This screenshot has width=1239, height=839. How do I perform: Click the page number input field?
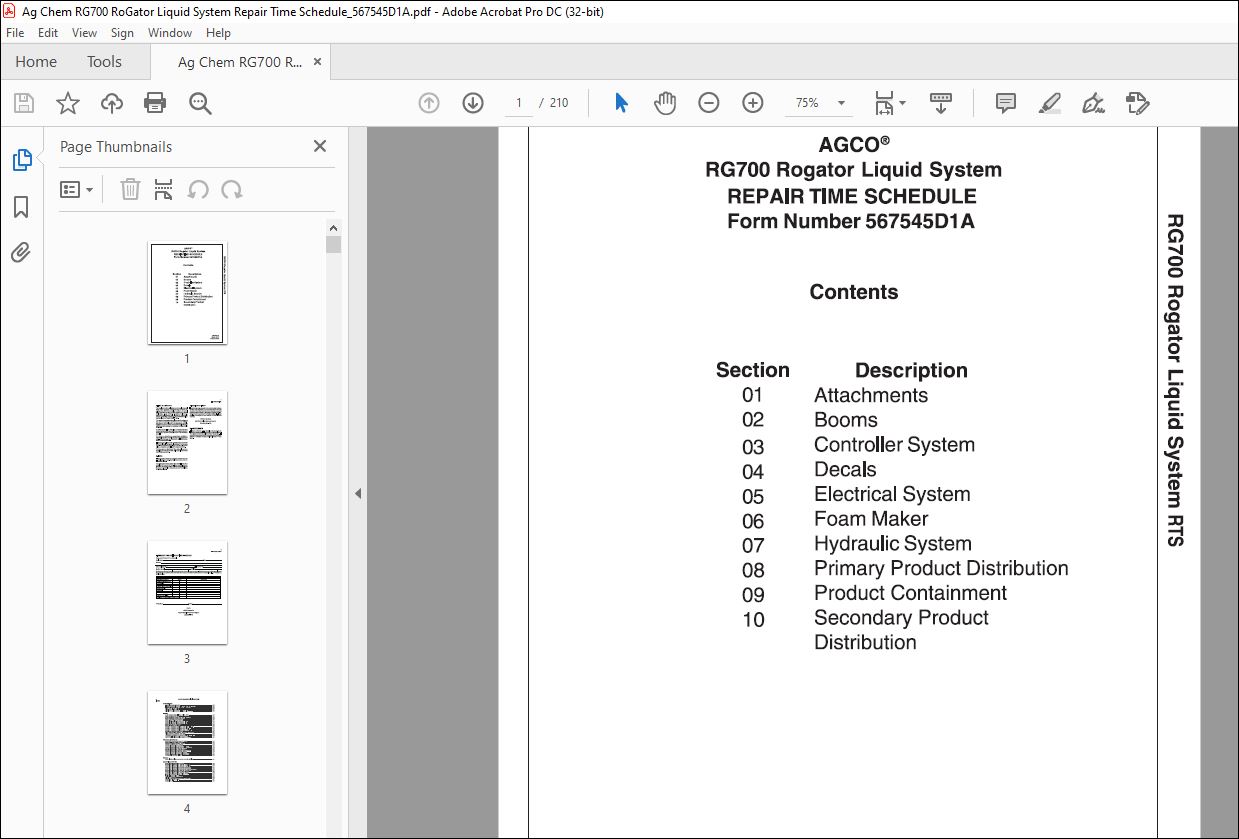coord(519,103)
